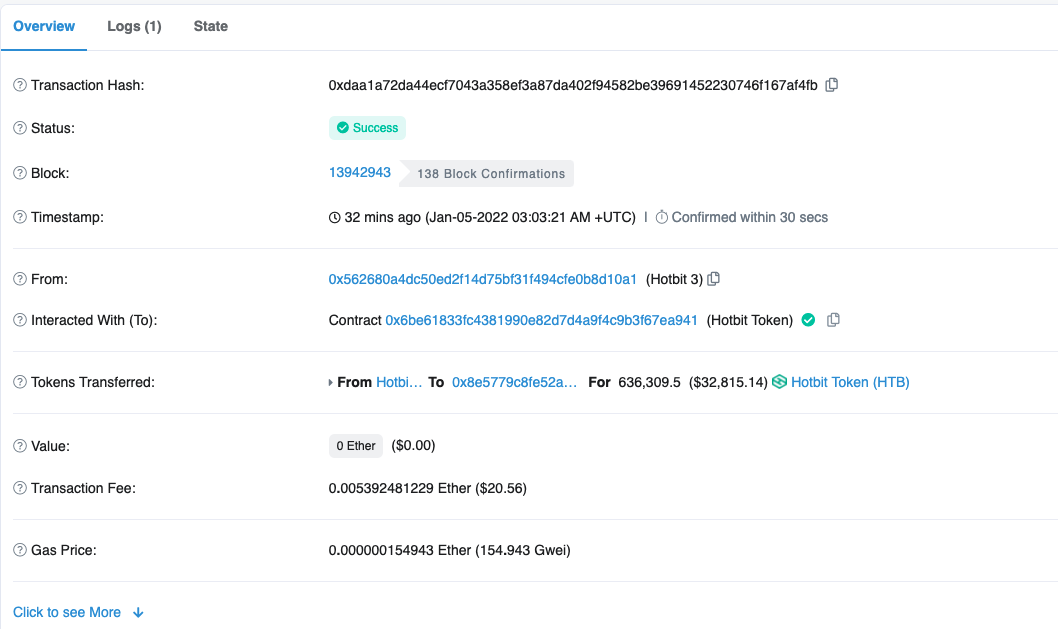Copy the Hotbit Token contract address
The height and width of the screenshot is (629, 1058).
833,320
